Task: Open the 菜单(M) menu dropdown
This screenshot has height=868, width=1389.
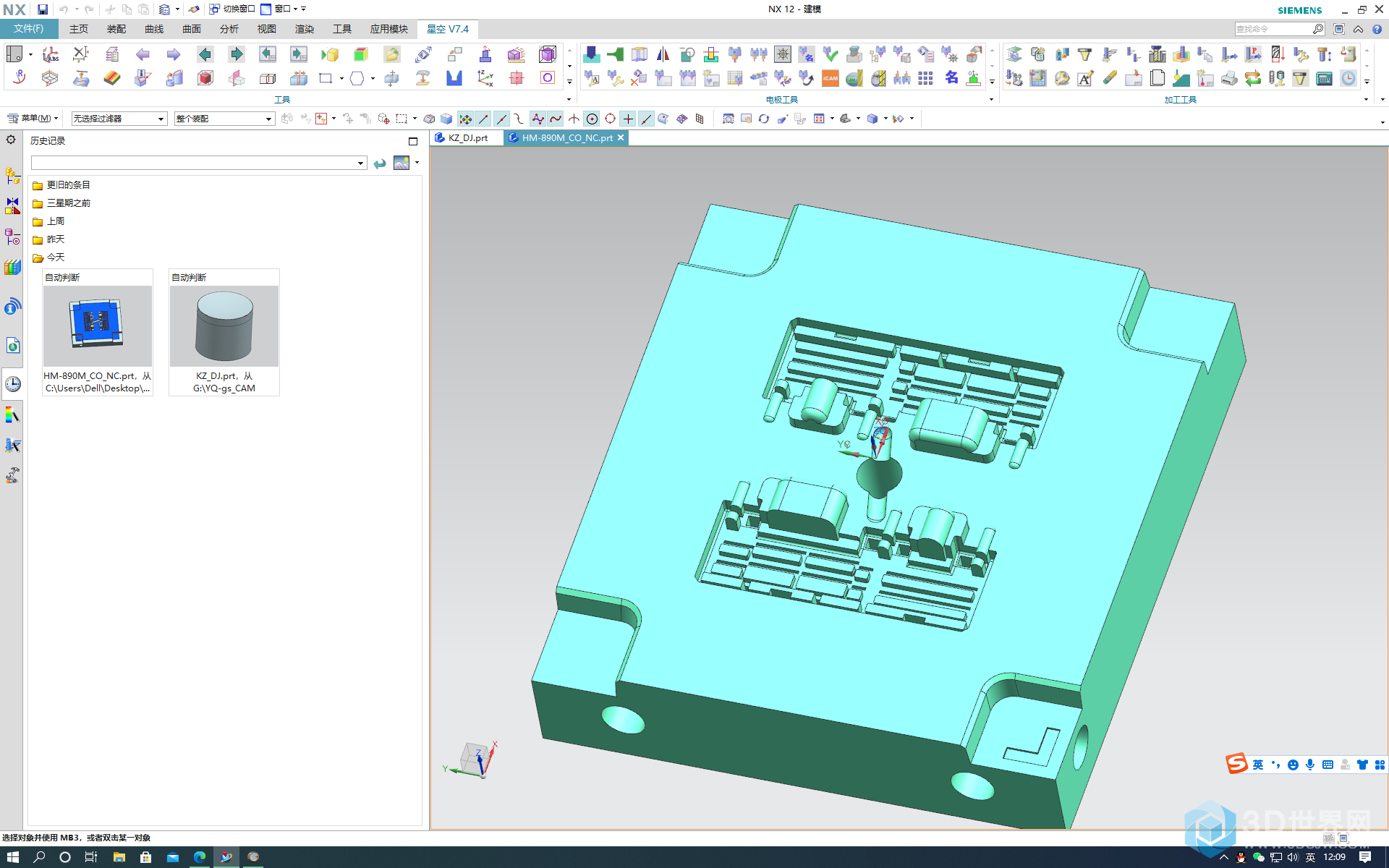Action: click(33, 119)
